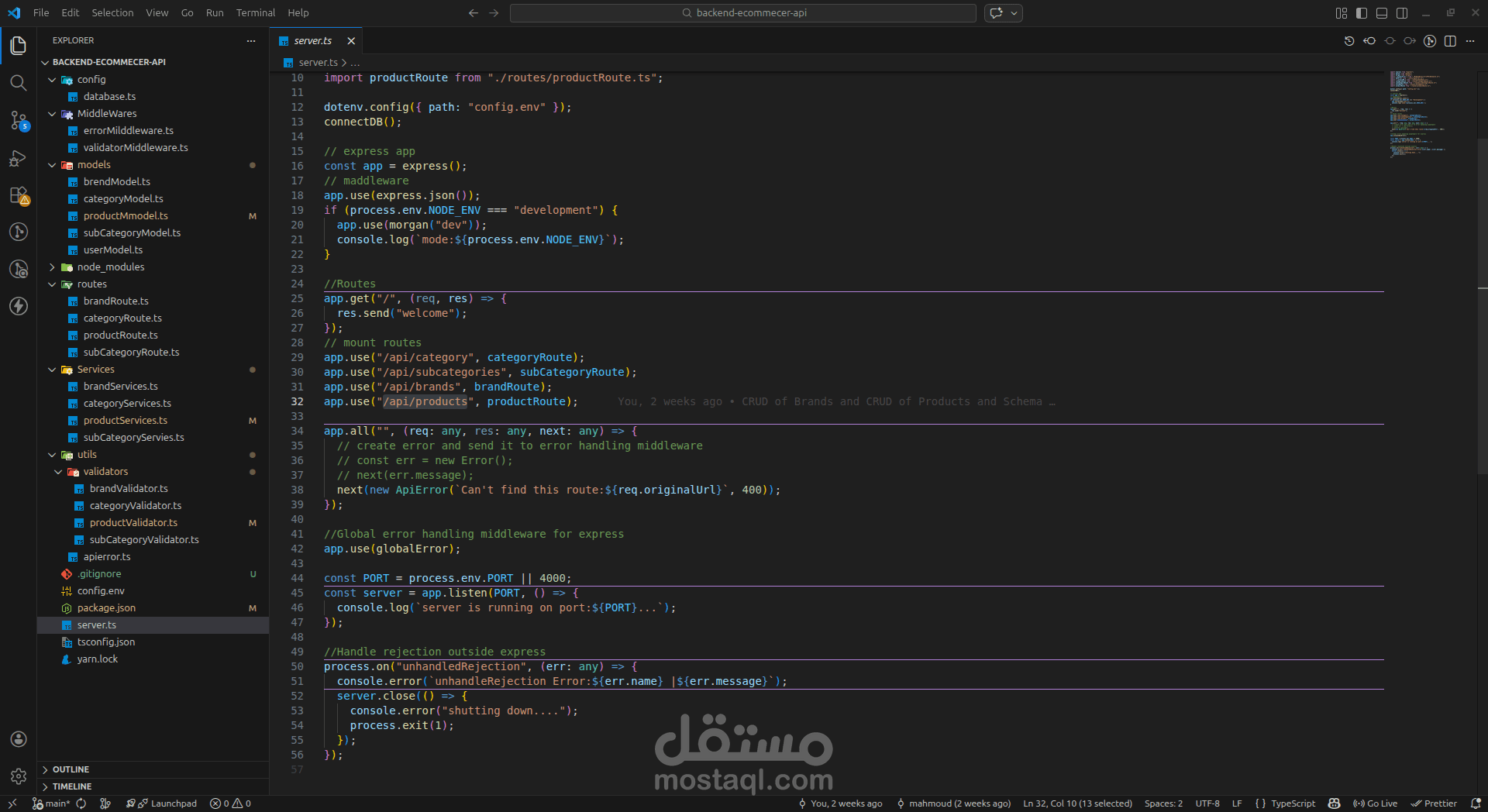Open productMmodel.ts in the explorer

(153, 216)
